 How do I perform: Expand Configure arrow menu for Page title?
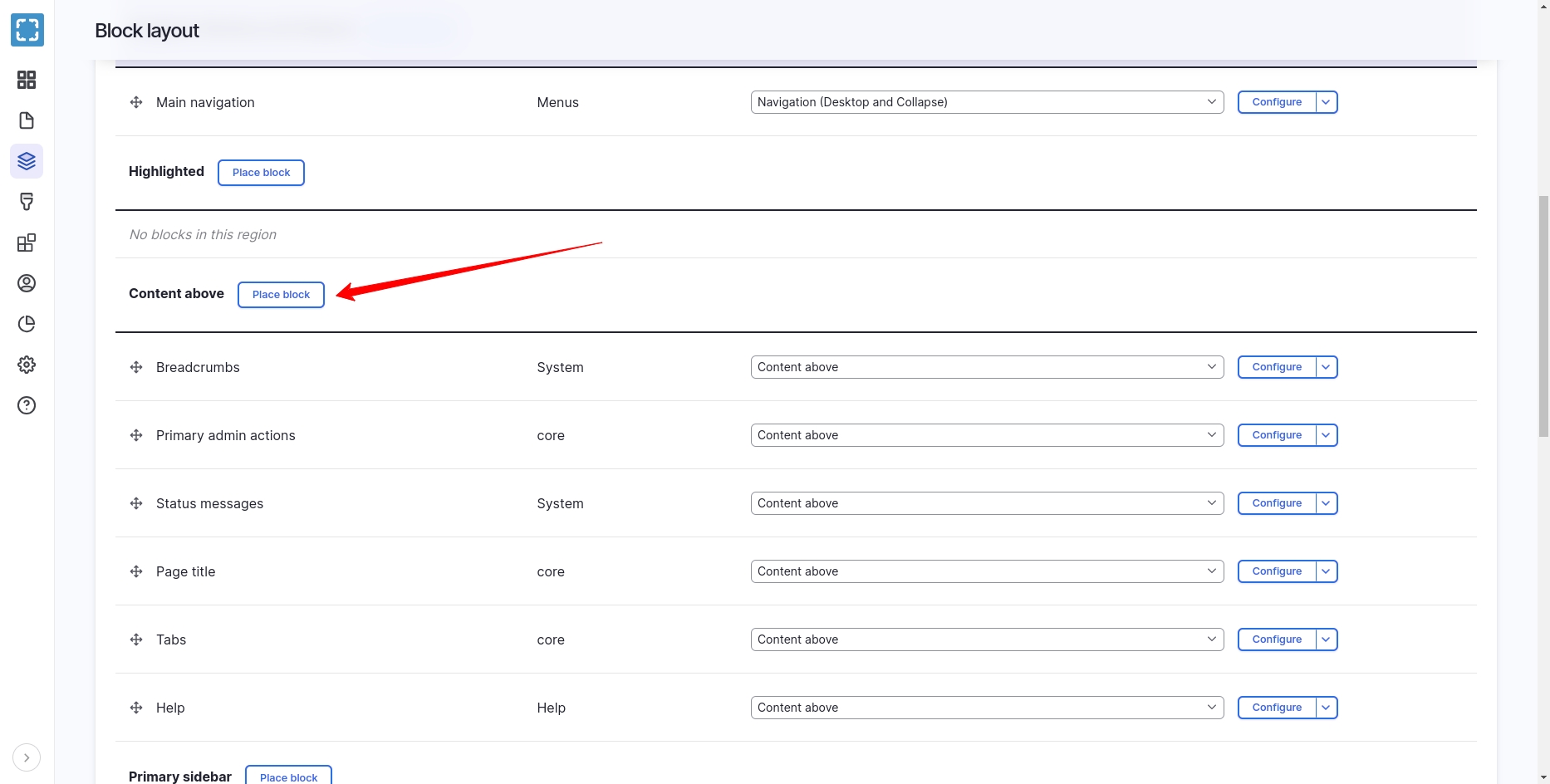click(1327, 571)
